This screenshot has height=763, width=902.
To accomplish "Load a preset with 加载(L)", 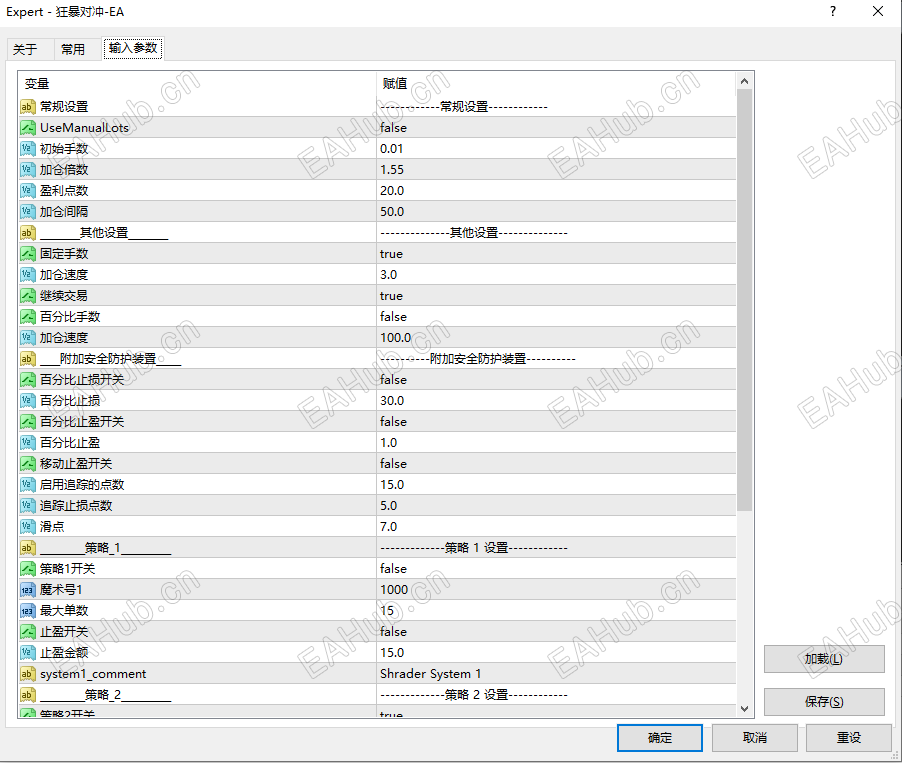I will [x=824, y=659].
